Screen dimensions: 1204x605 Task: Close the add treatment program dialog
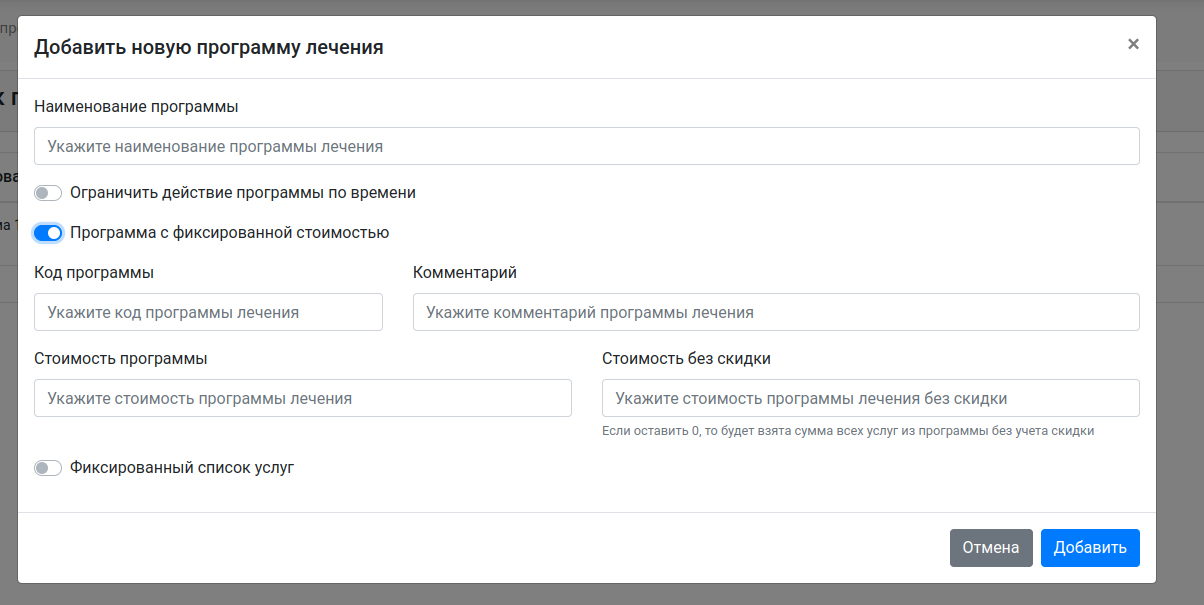(x=1133, y=44)
